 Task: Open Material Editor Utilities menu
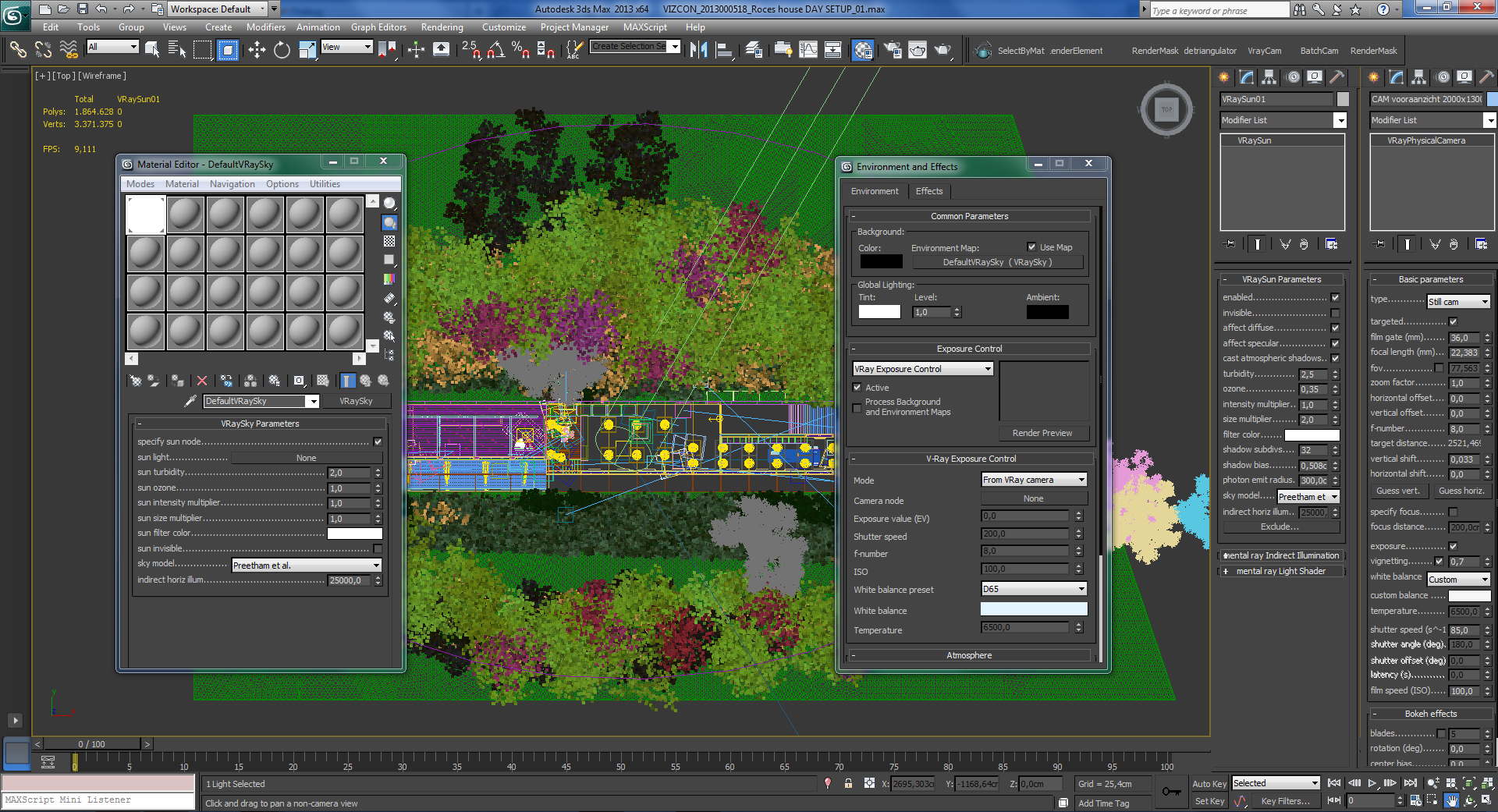(325, 184)
